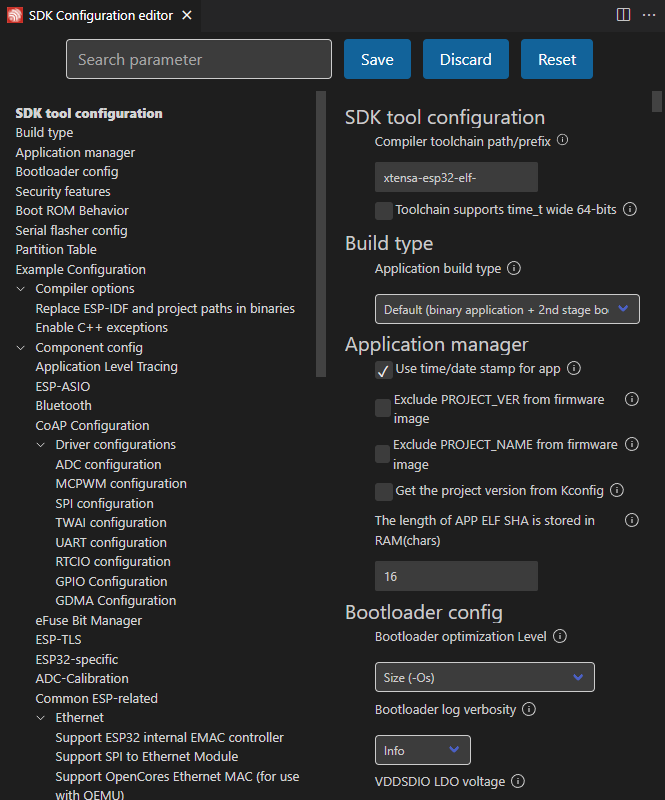Viewport: 665px width, 800px height.
Task: Show info for Get project version from Kconfig
Action: (617, 490)
